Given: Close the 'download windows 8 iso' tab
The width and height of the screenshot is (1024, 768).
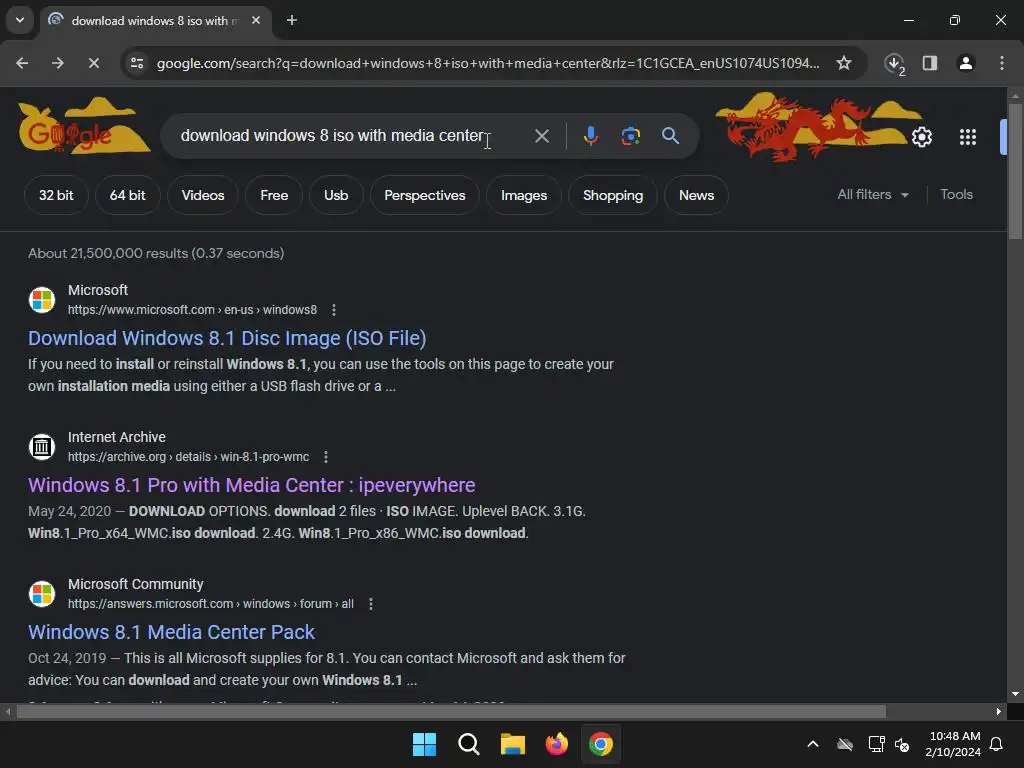Looking at the screenshot, I should pyautogui.click(x=256, y=20).
